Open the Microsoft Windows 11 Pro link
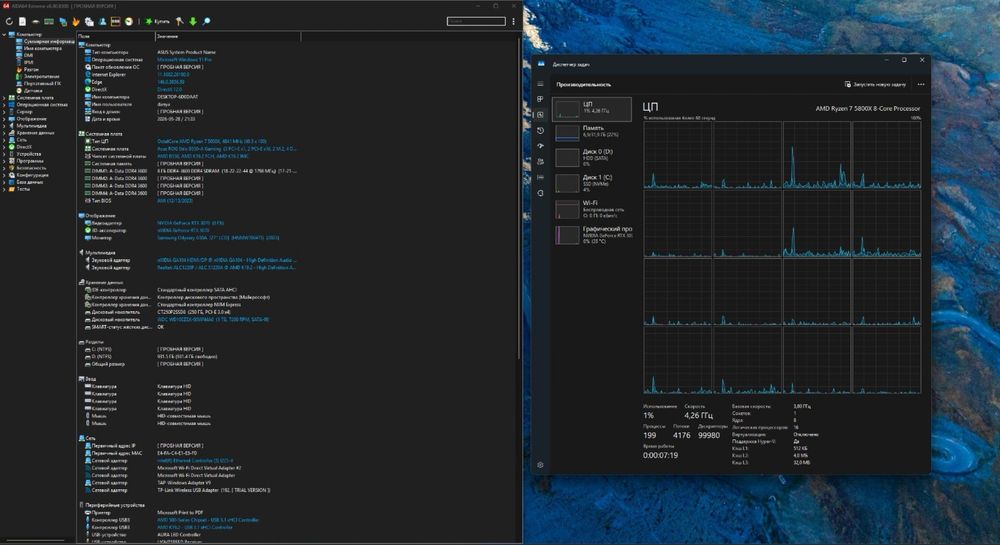Image resolution: width=1000 pixels, height=545 pixels. [x=184, y=59]
